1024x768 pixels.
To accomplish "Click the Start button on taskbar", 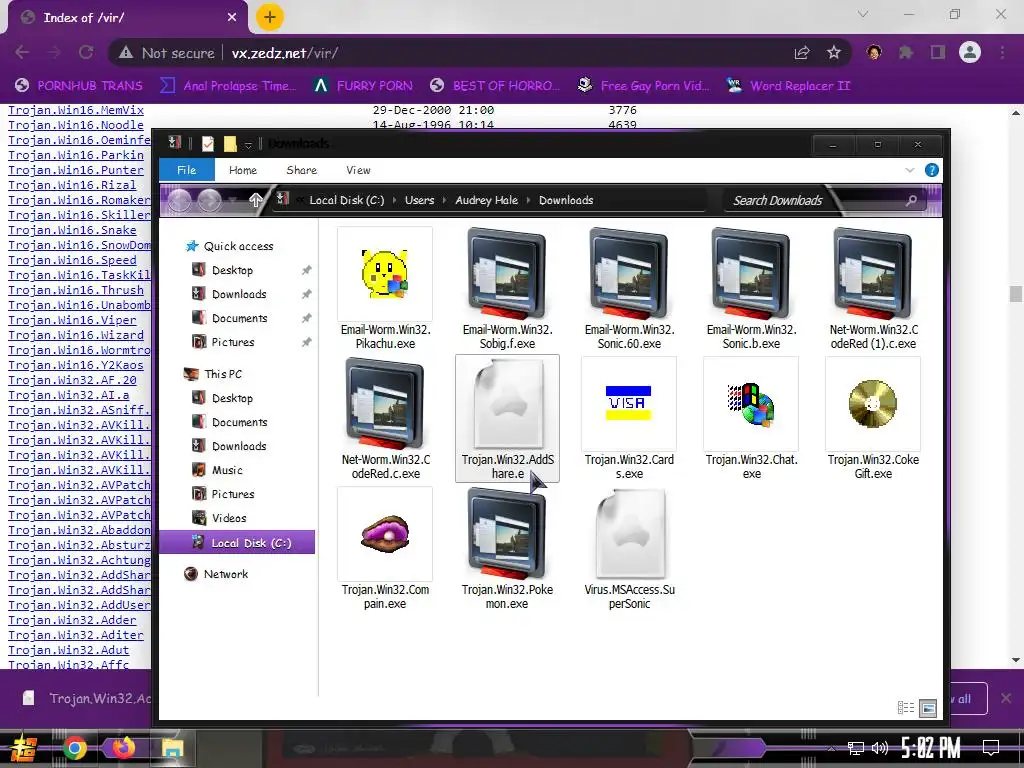I will click(x=24, y=748).
